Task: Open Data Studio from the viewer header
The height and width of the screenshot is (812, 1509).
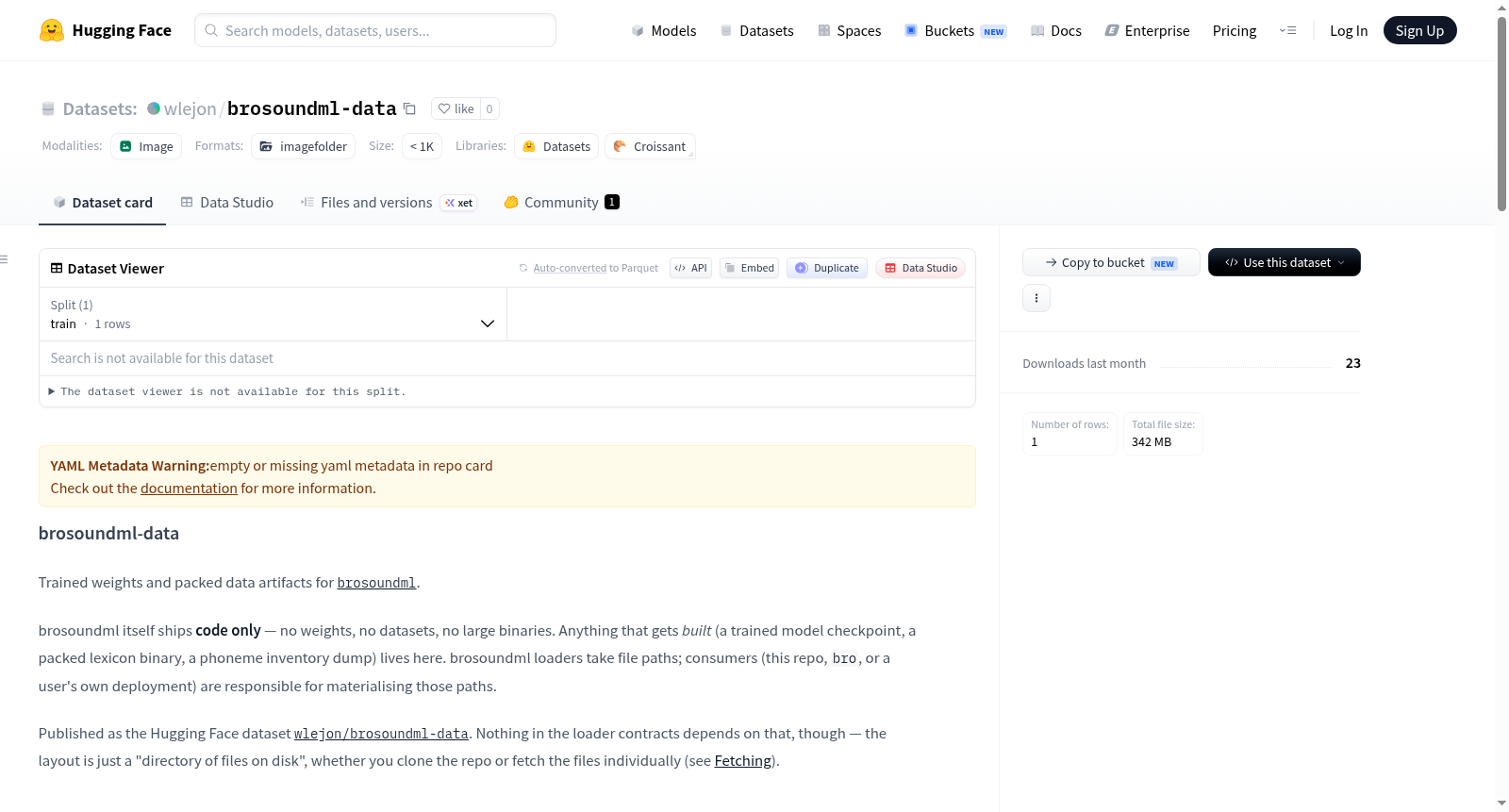Action: [920, 268]
